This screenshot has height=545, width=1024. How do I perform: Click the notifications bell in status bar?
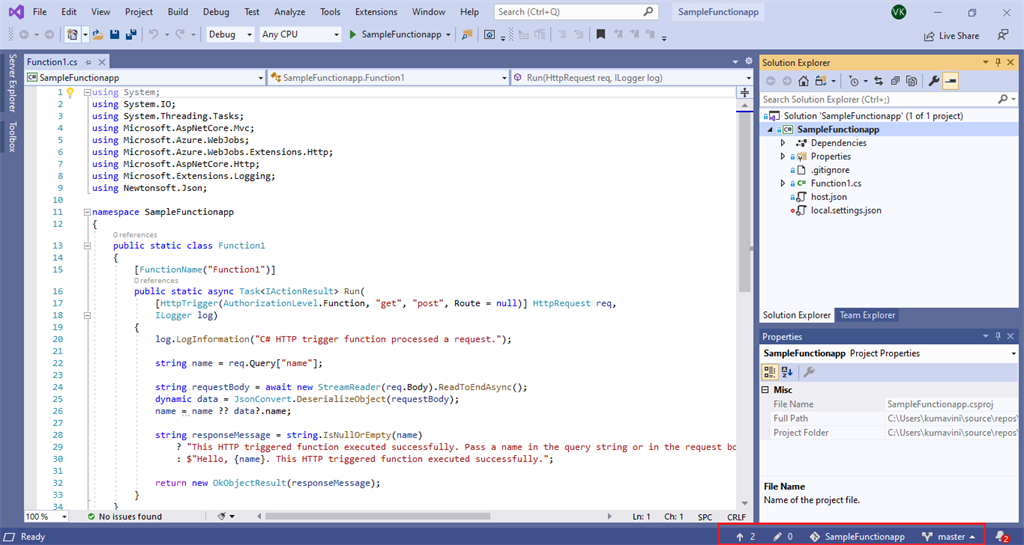coord(1001,537)
